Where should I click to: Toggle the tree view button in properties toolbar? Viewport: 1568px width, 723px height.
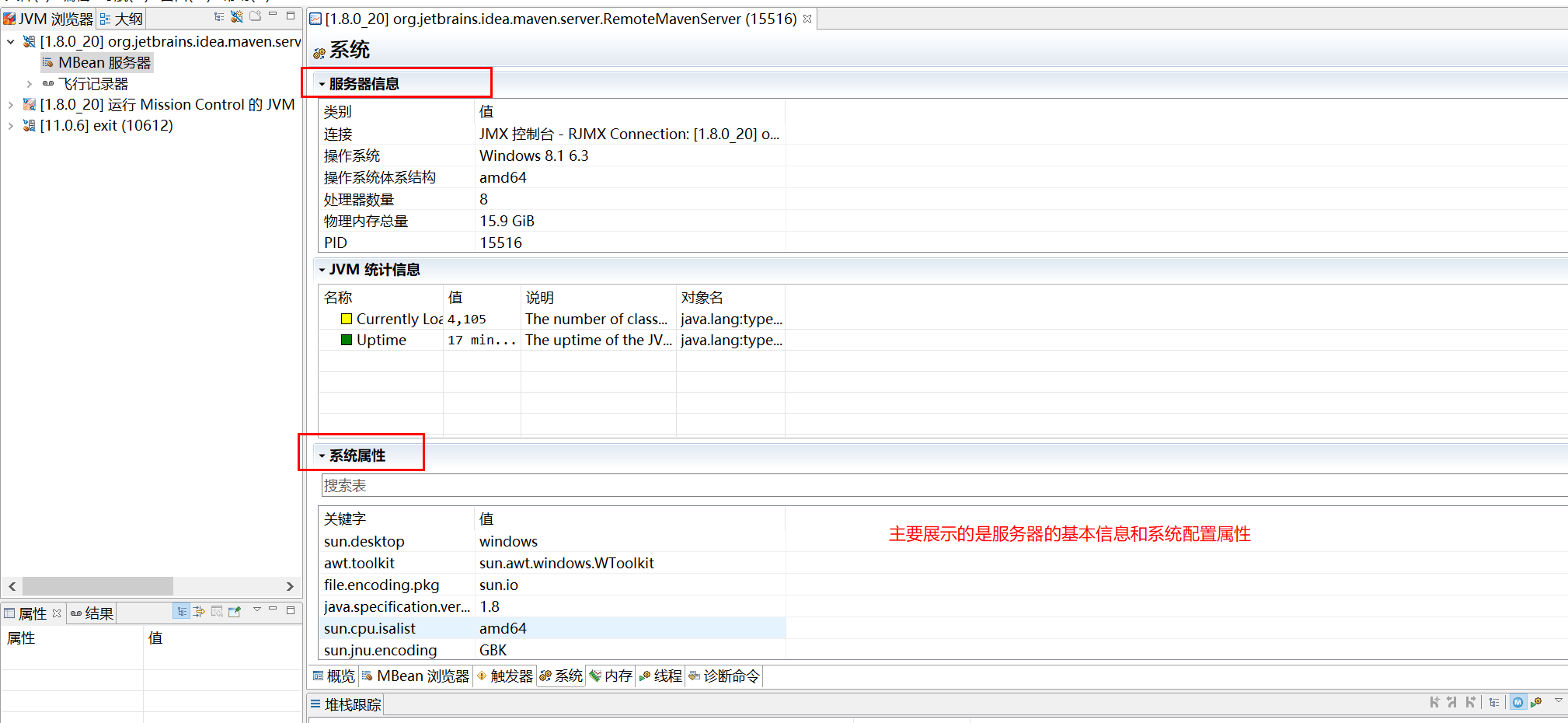pyautogui.click(x=181, y=611)
